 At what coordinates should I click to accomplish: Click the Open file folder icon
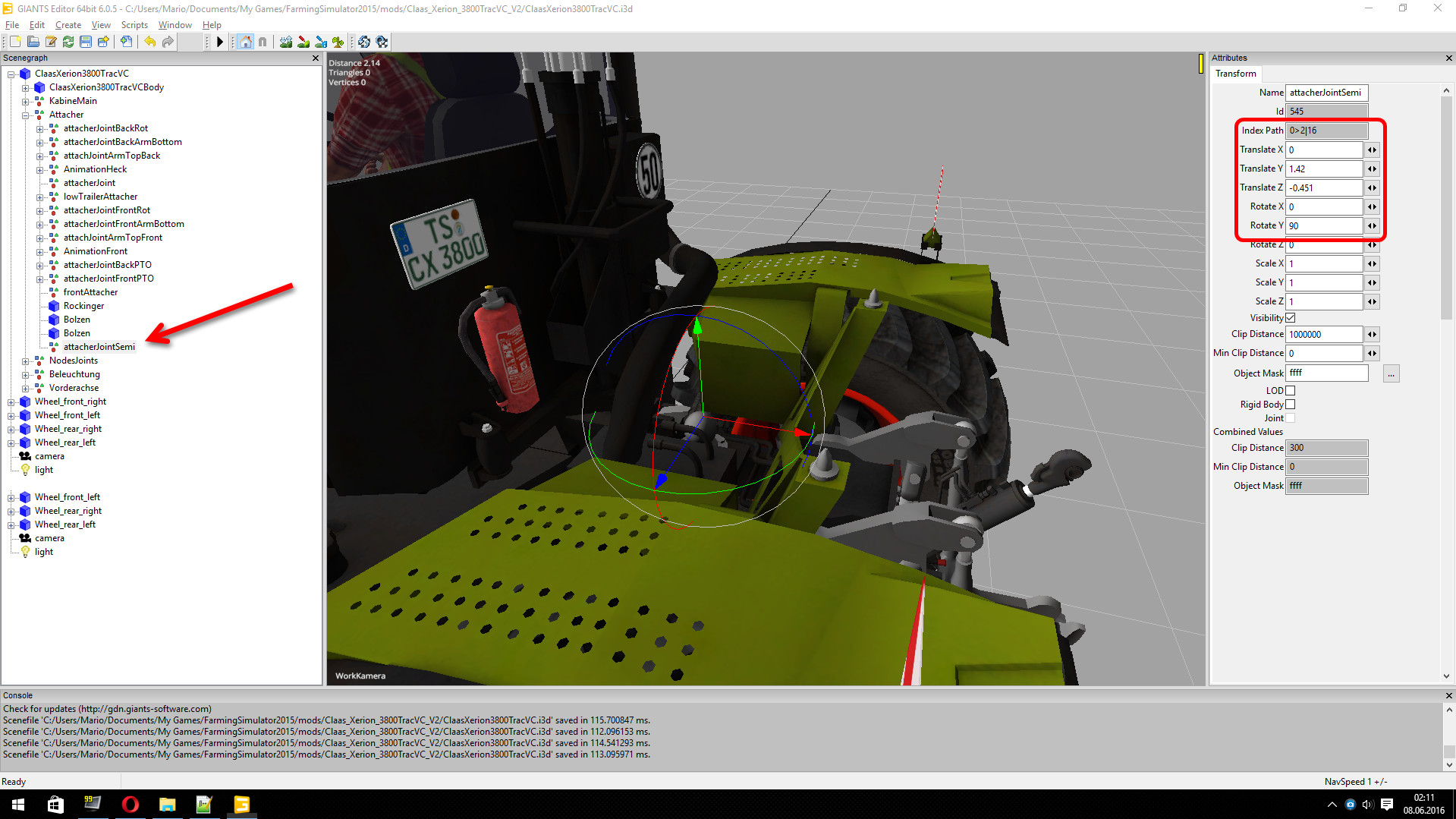point(33,42)
